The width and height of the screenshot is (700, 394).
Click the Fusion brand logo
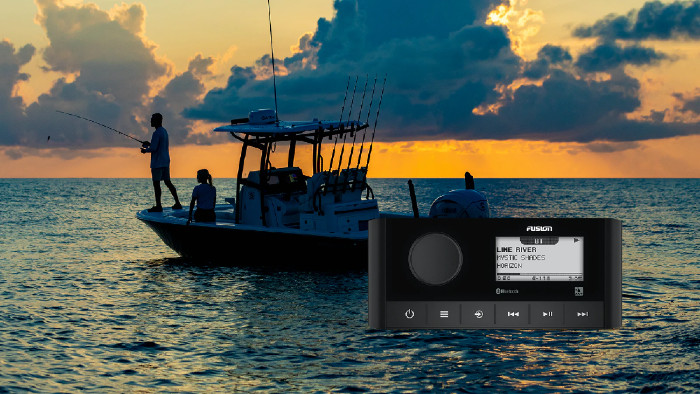click(539, 228)
